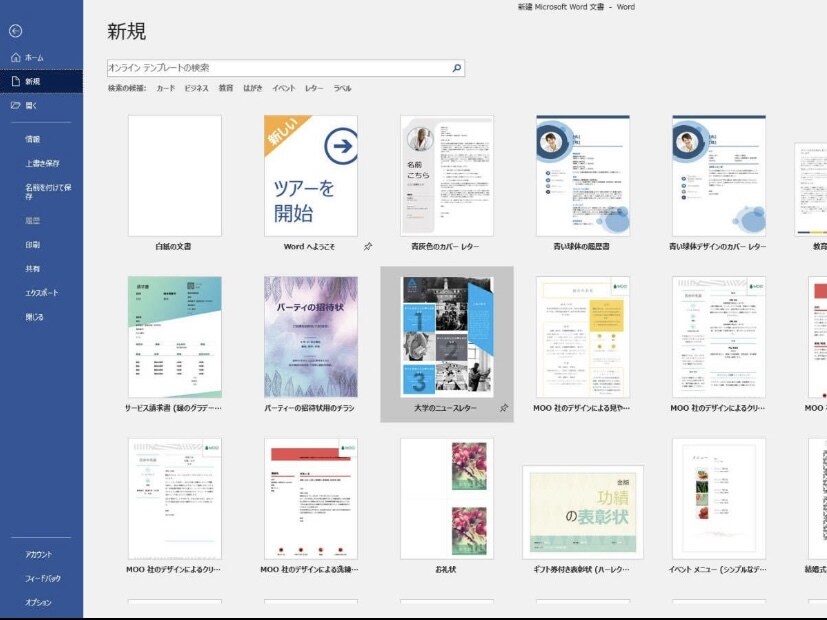
Task: Choose 上書き保存 in the sidebar
Action: point(41,163)
